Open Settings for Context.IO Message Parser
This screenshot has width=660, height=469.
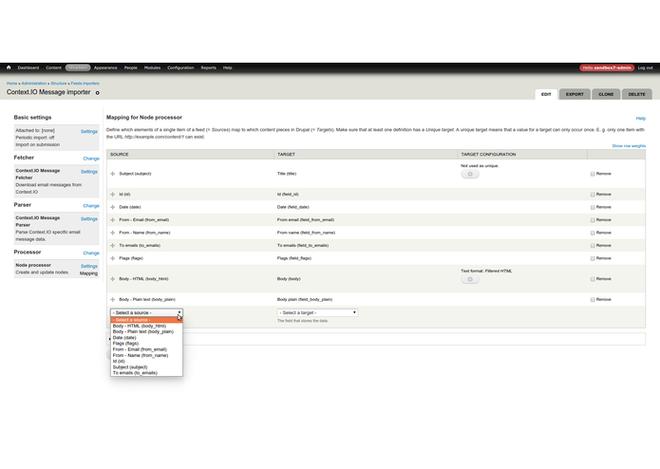tap(89, 219)
